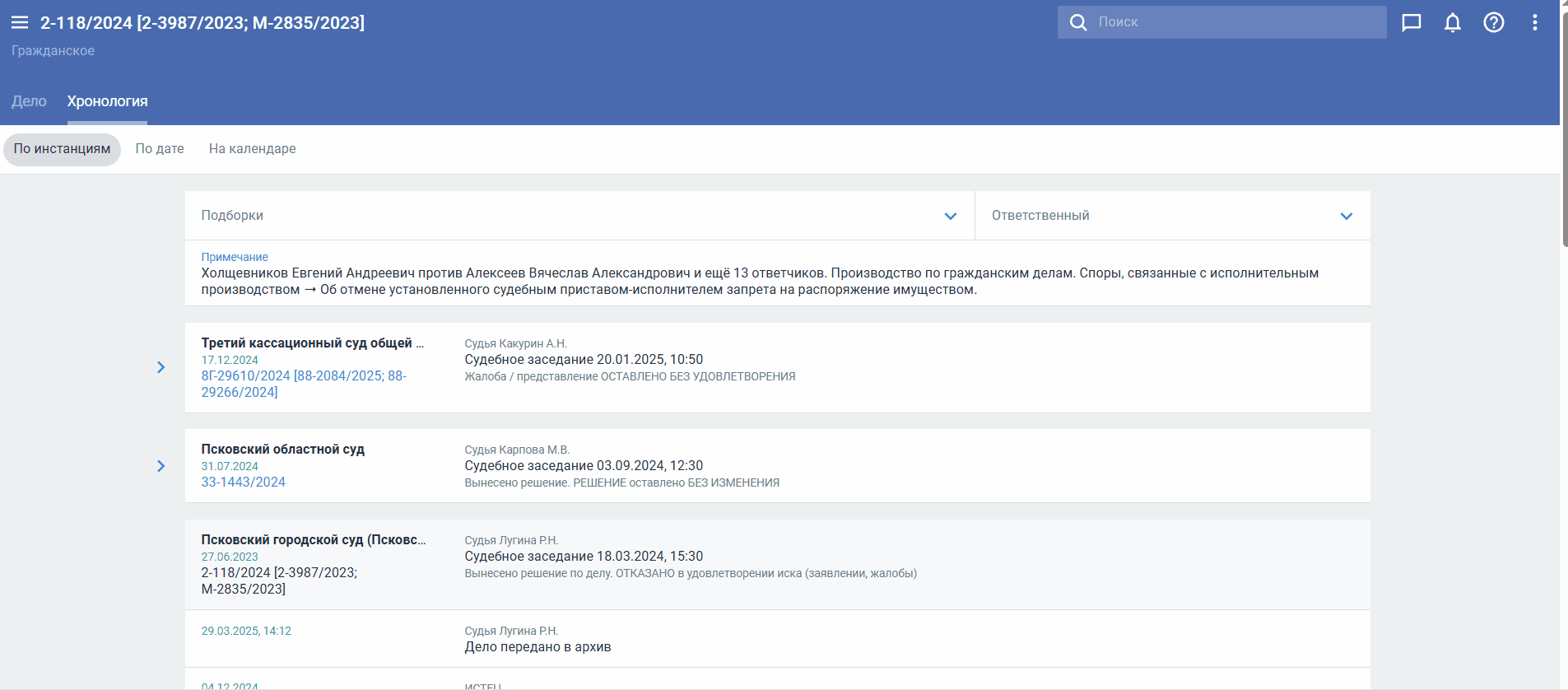Select the Хронология tab
This screenshot has height=690, width=1568.
click(107, 101)
